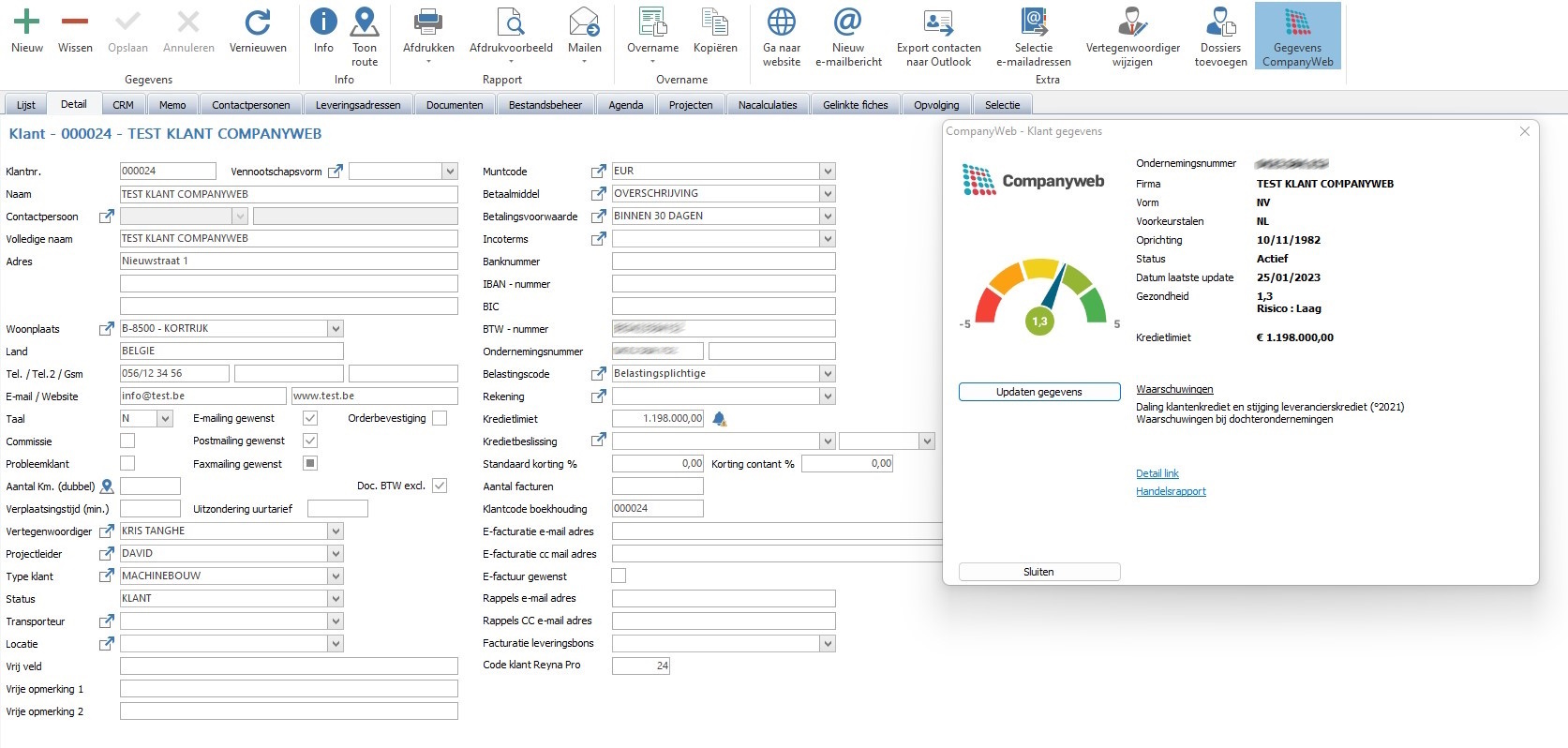Toggle E-factuur gewenst checkbox

coord(619,576)
